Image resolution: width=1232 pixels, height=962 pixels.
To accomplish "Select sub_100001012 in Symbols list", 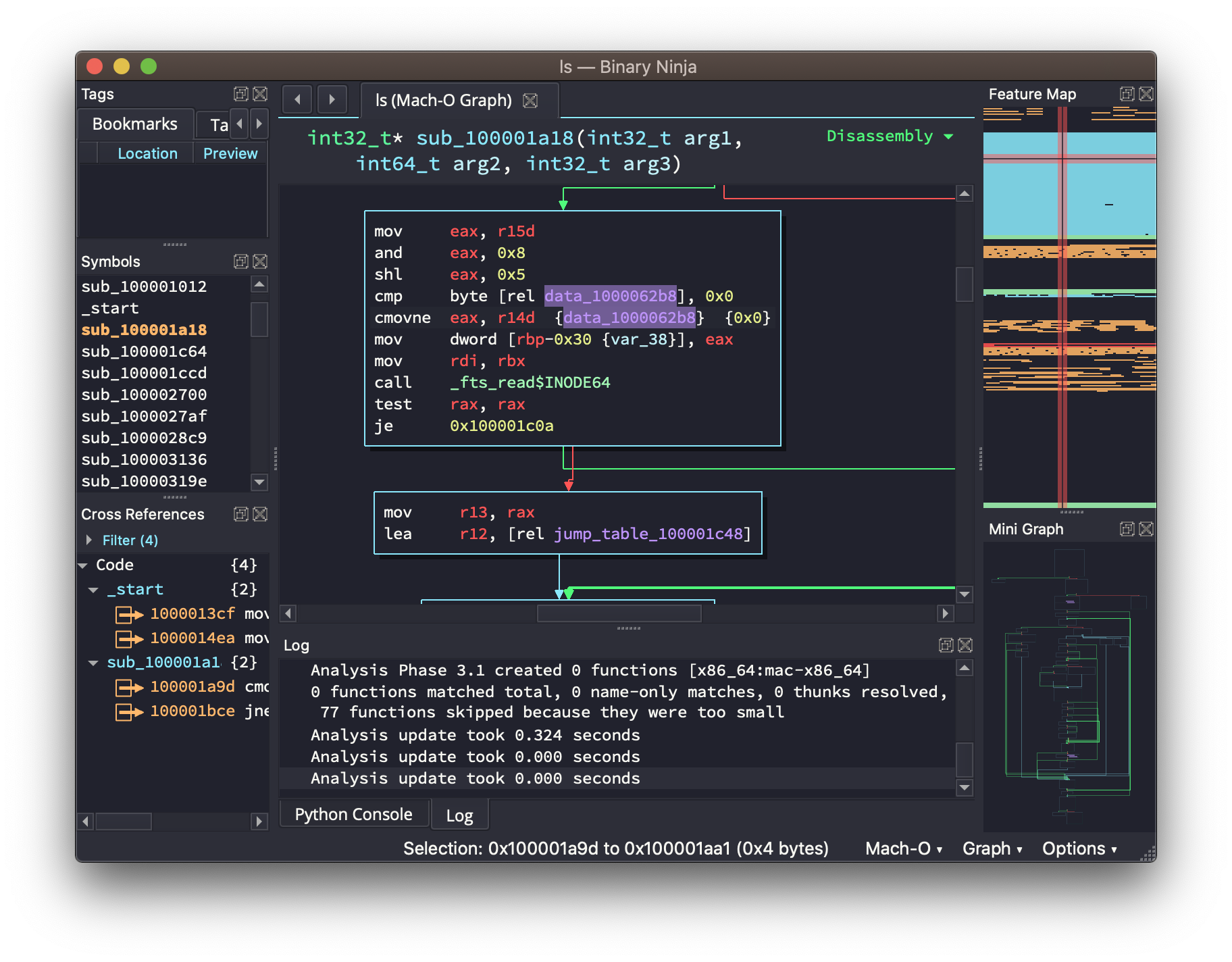I will pyautogui.click(x=144, y=286).
